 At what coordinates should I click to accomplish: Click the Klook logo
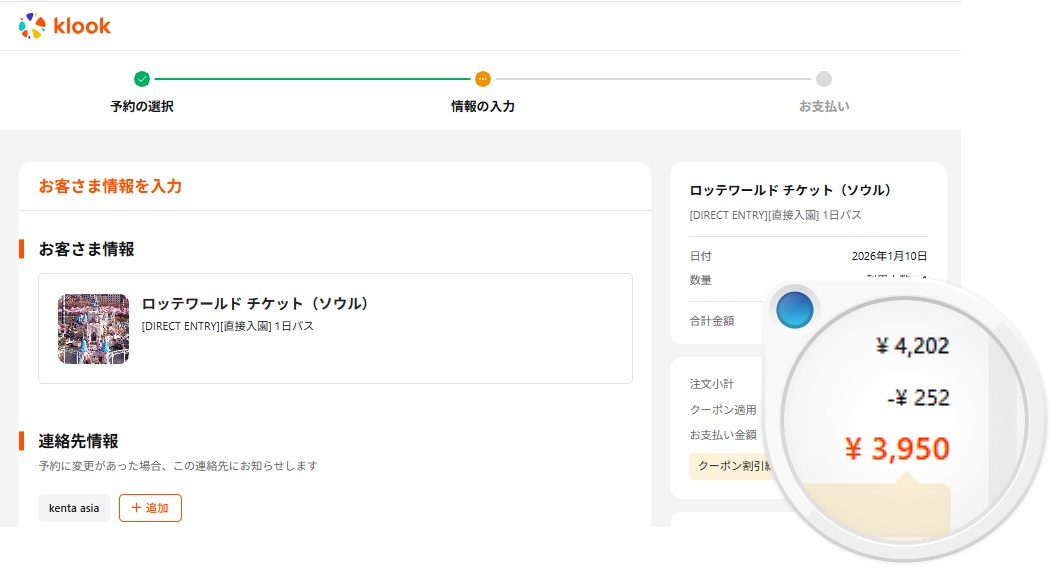[65, 26]
